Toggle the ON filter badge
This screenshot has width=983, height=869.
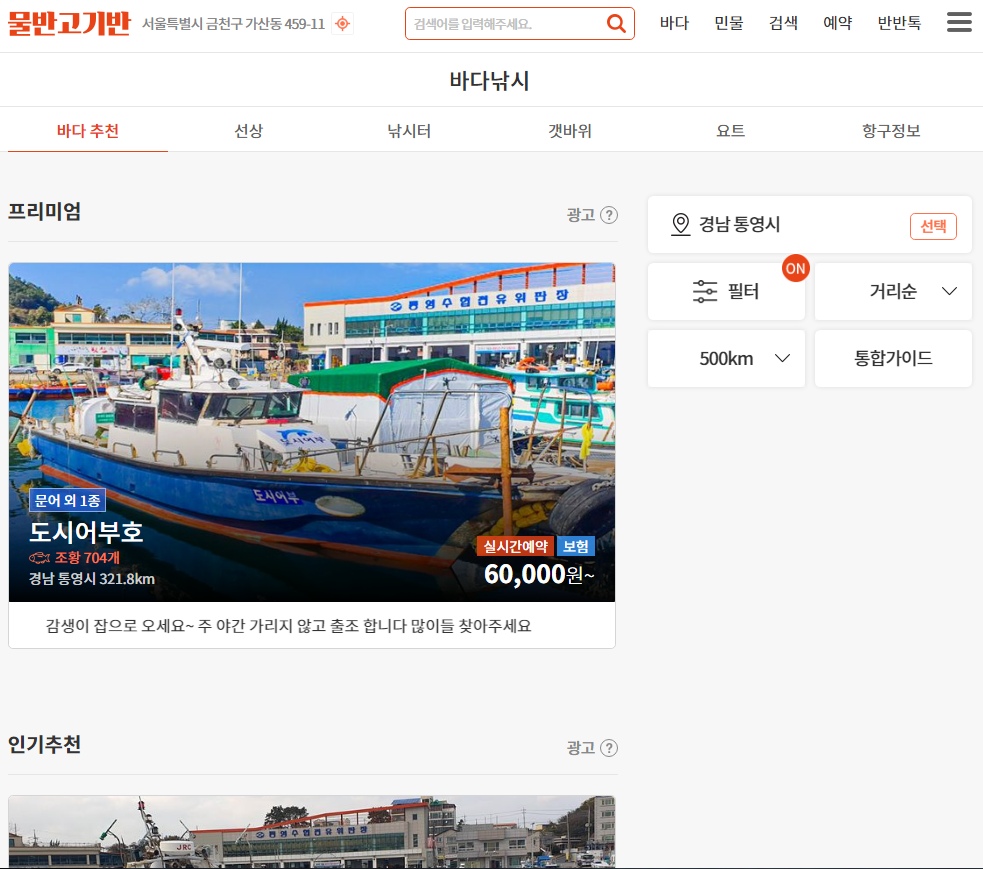pos(795,268)
